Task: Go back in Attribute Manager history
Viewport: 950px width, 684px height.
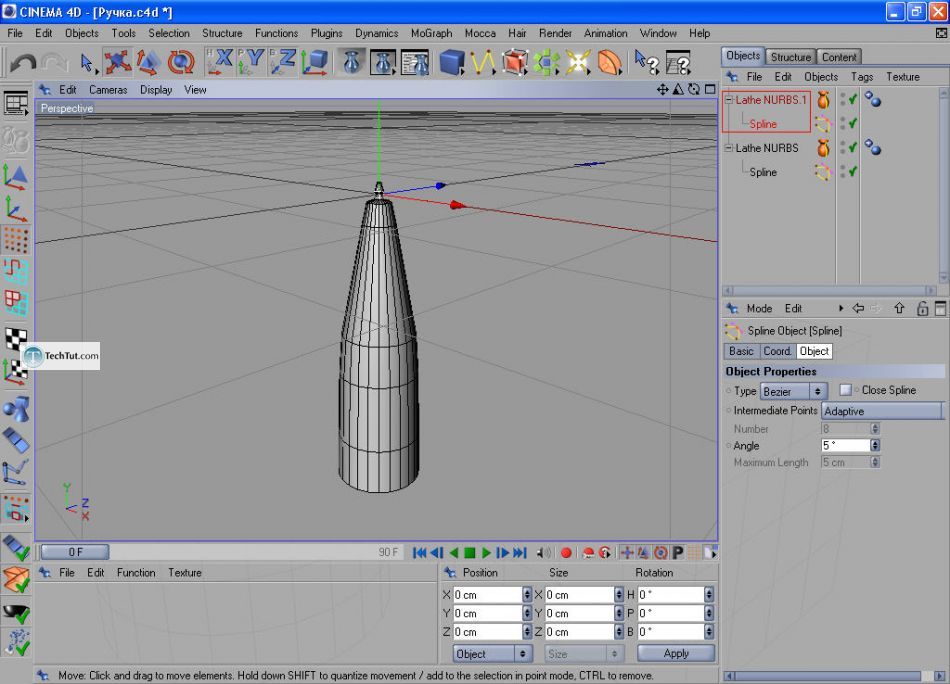Action: pos(859,308)
